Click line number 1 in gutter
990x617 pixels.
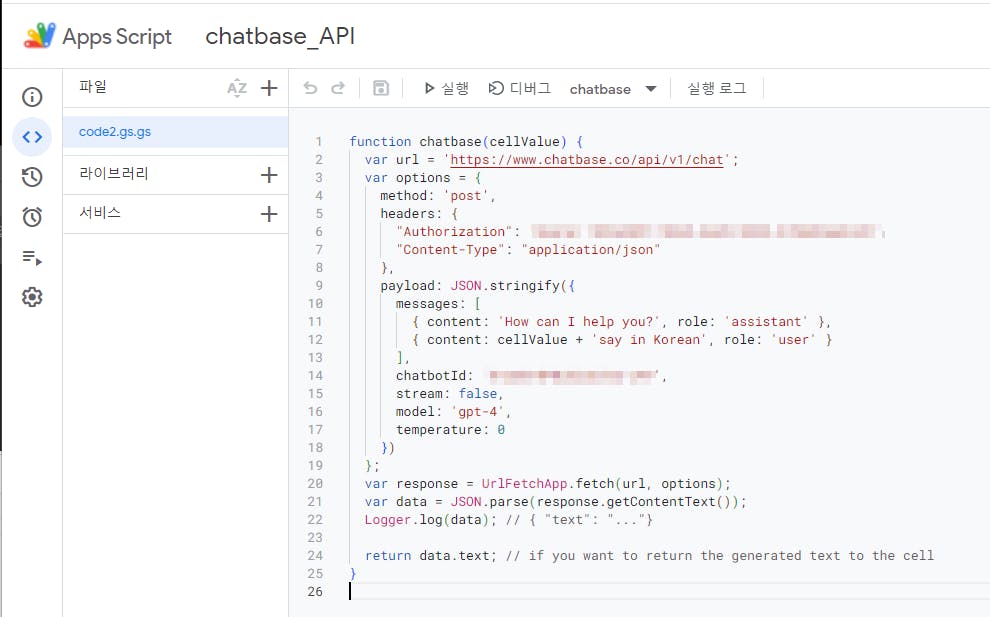[x=319, y=141]
